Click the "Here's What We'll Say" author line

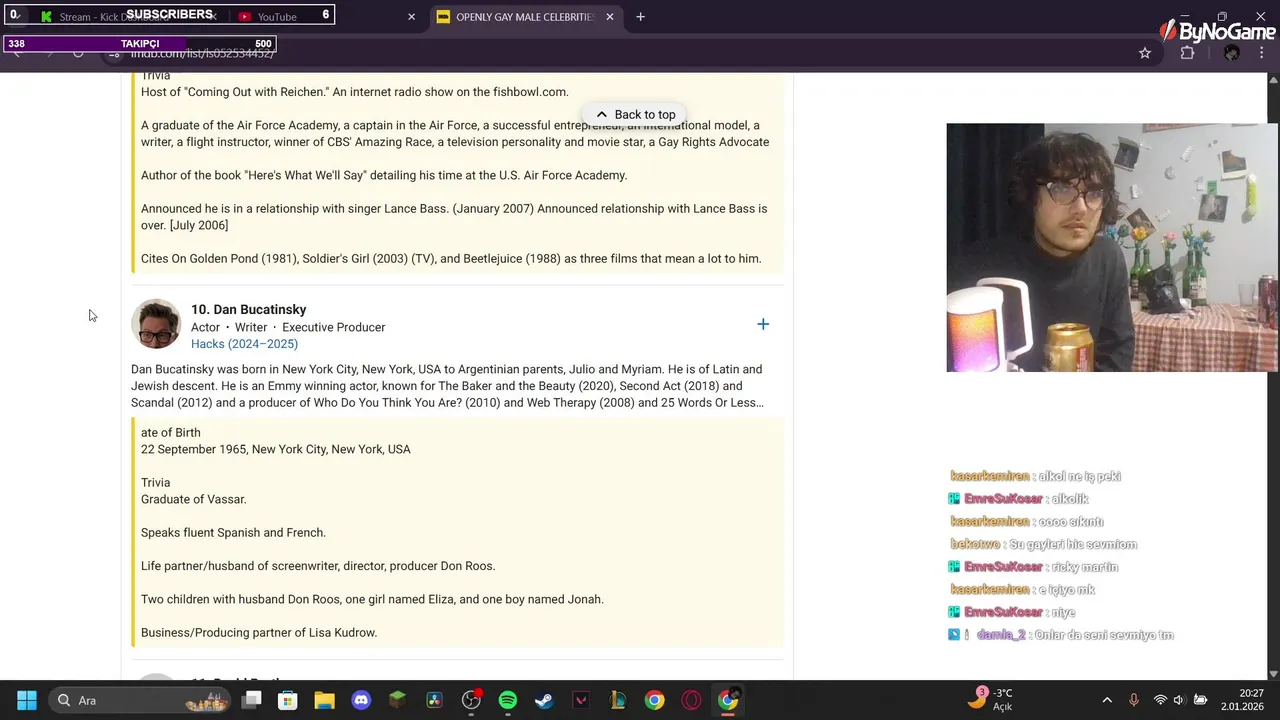384,175
